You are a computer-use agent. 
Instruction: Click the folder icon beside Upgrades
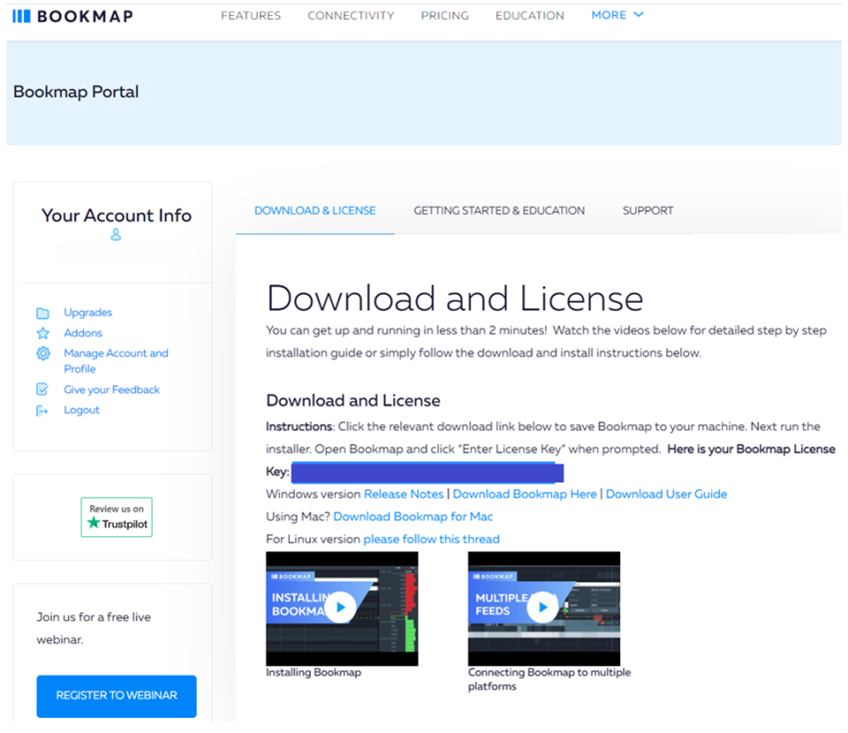click(x=43, y=313)
